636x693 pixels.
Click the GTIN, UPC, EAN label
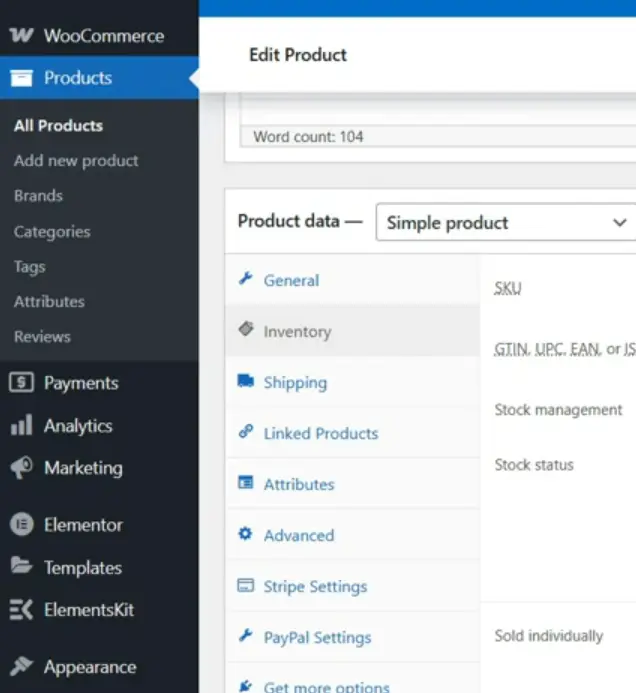565,349
